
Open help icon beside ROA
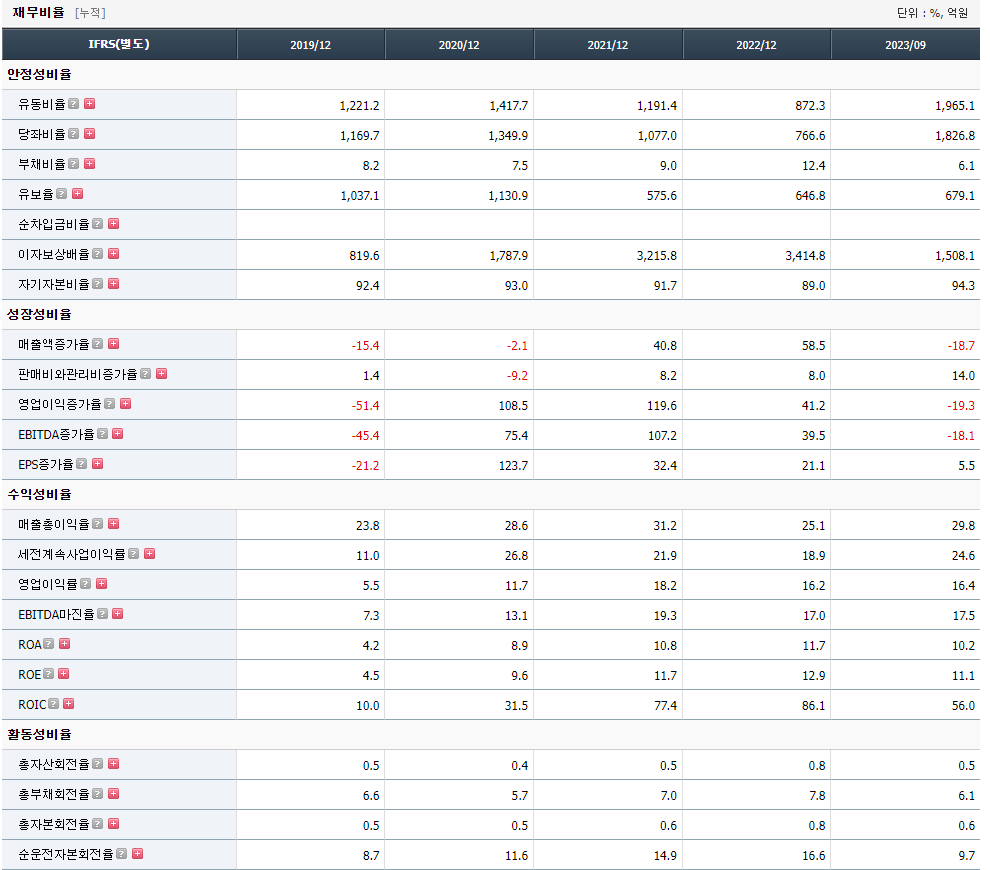[x=49, y=643]
